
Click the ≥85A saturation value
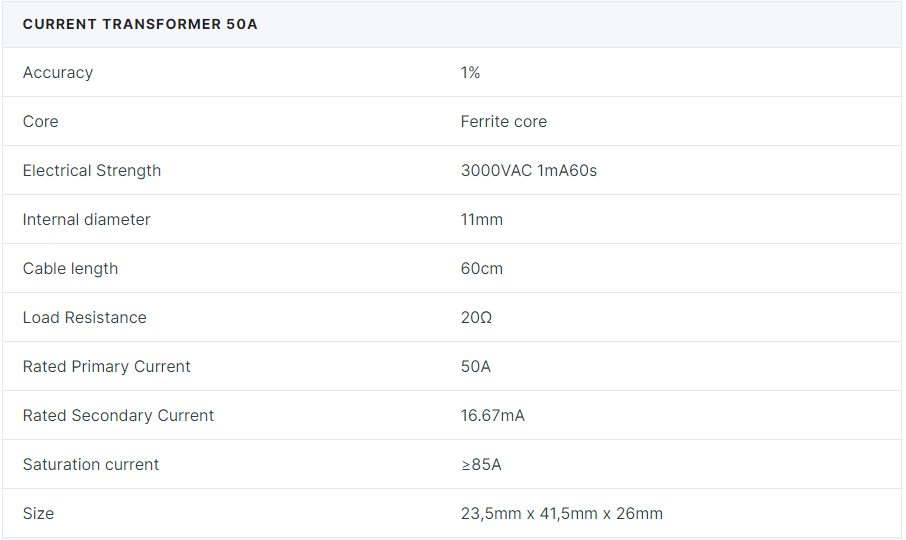[481, 465]
